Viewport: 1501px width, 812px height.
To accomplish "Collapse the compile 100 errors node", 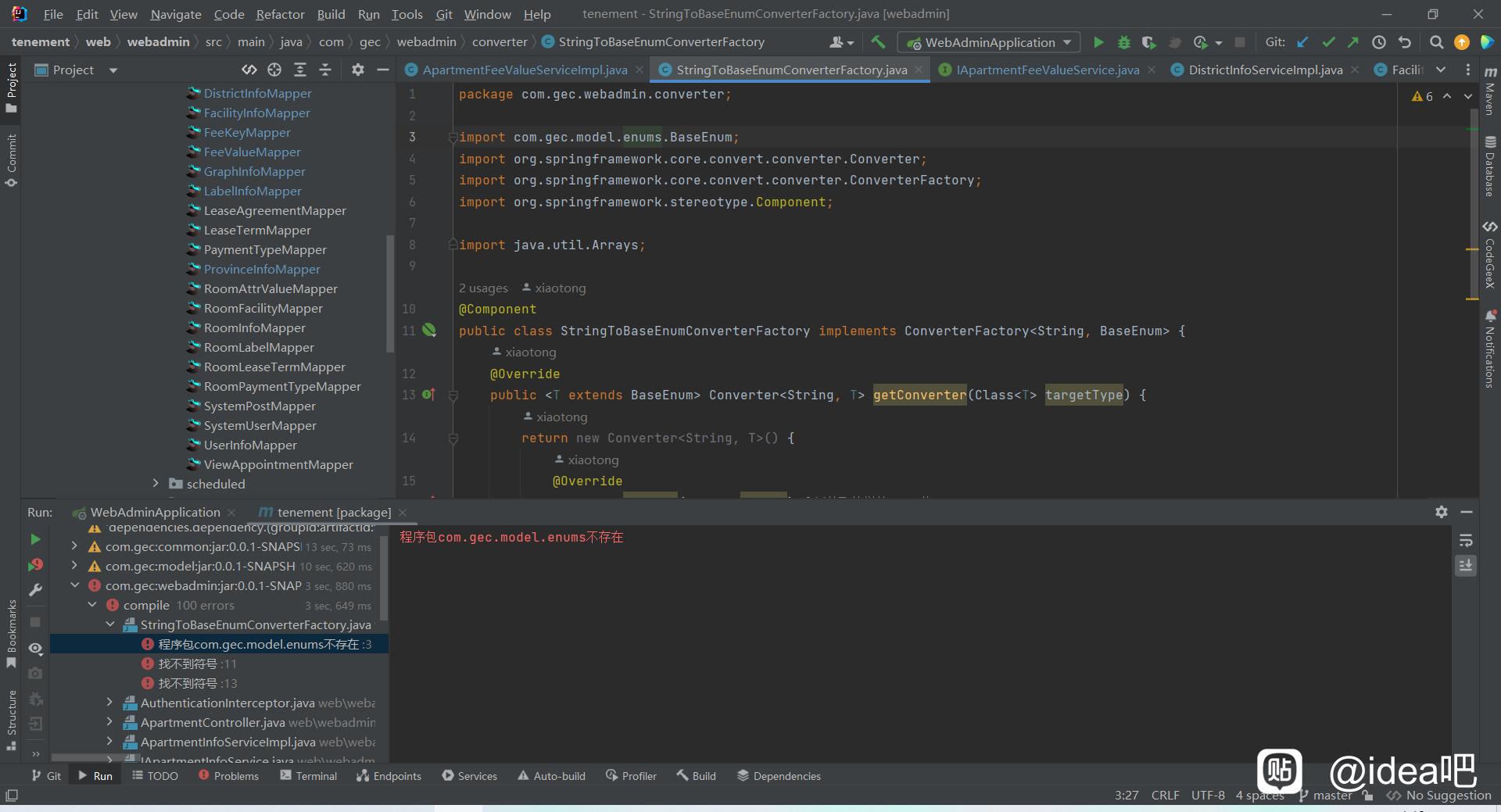I will point(92,605).
